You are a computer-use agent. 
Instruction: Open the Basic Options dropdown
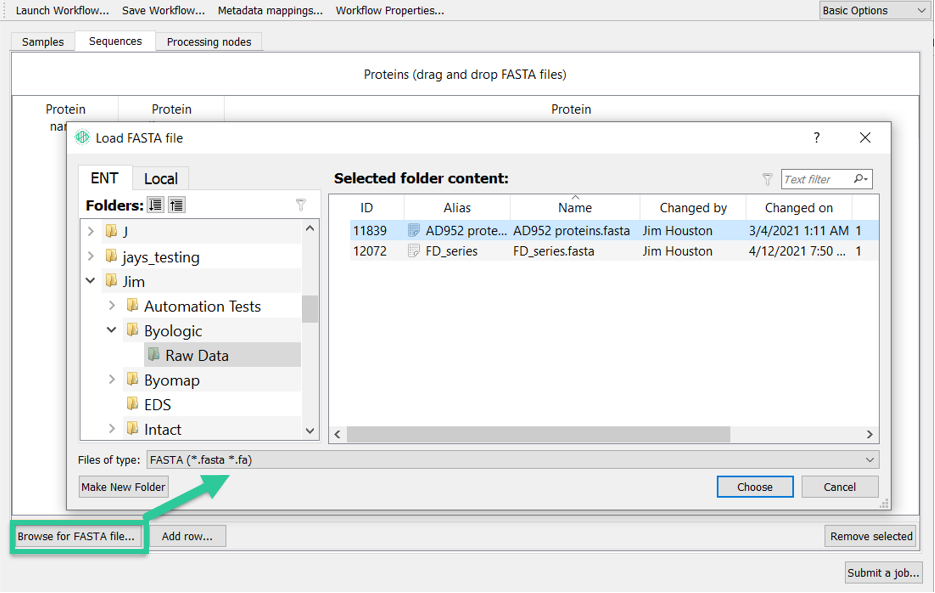[873, 11]
